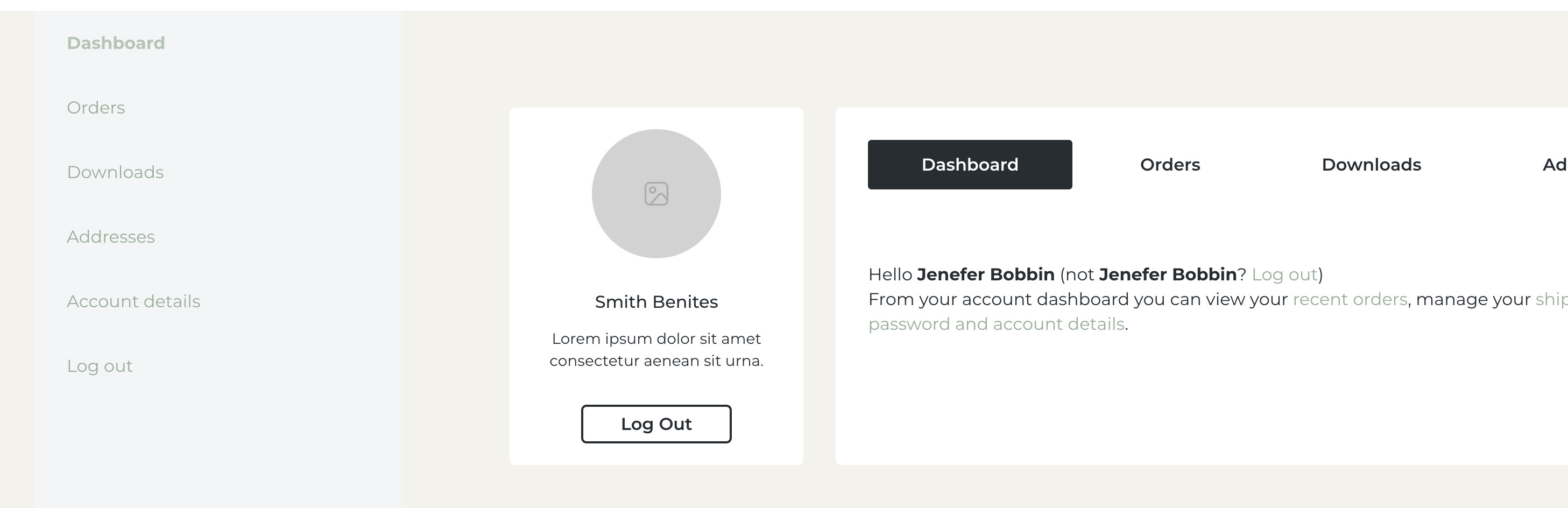This screenshot has height=508, width=1568.
Task: Follow the recent orders link
Action: click(x=1350, y=299)
